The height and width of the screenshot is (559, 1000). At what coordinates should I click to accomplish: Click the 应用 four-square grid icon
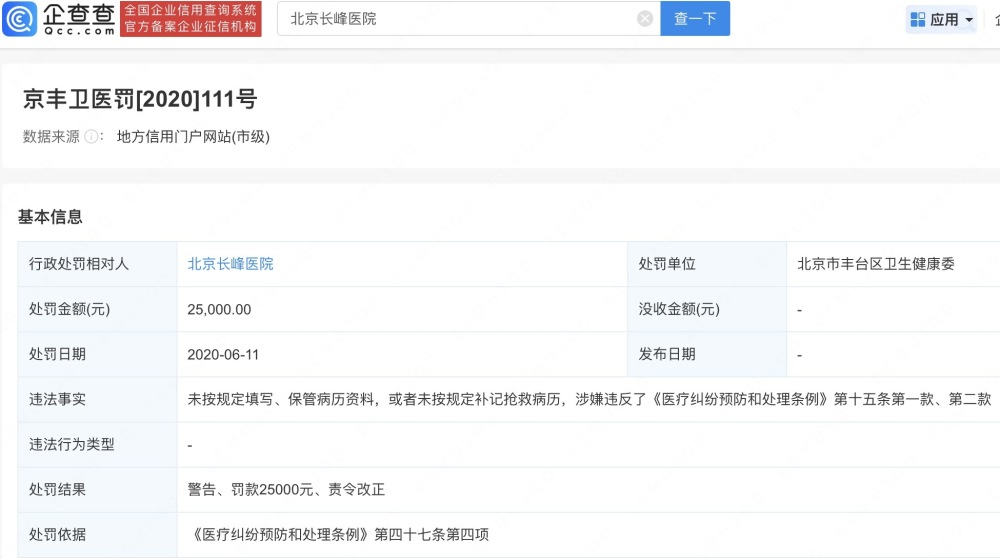click(x=918, y=20)
